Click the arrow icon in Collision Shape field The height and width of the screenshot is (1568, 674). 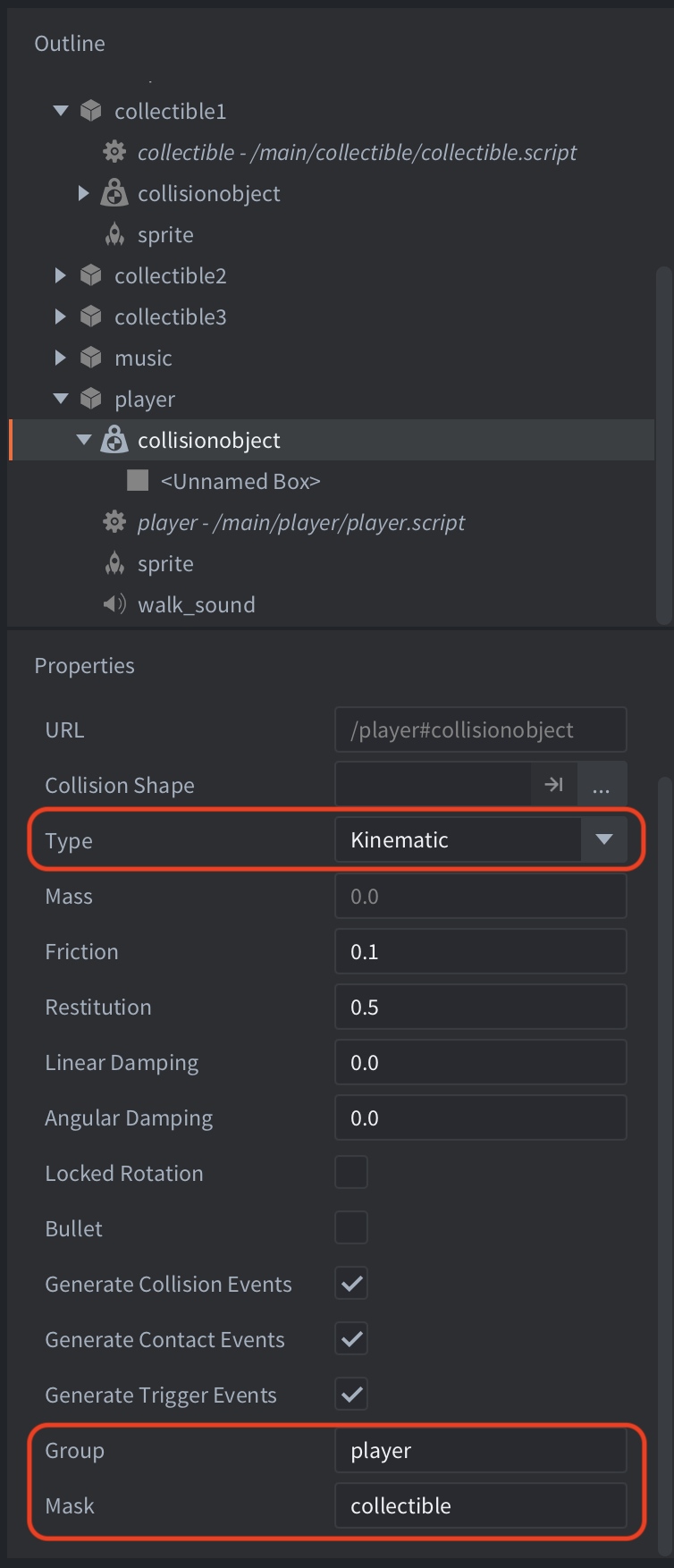(554, 785)
